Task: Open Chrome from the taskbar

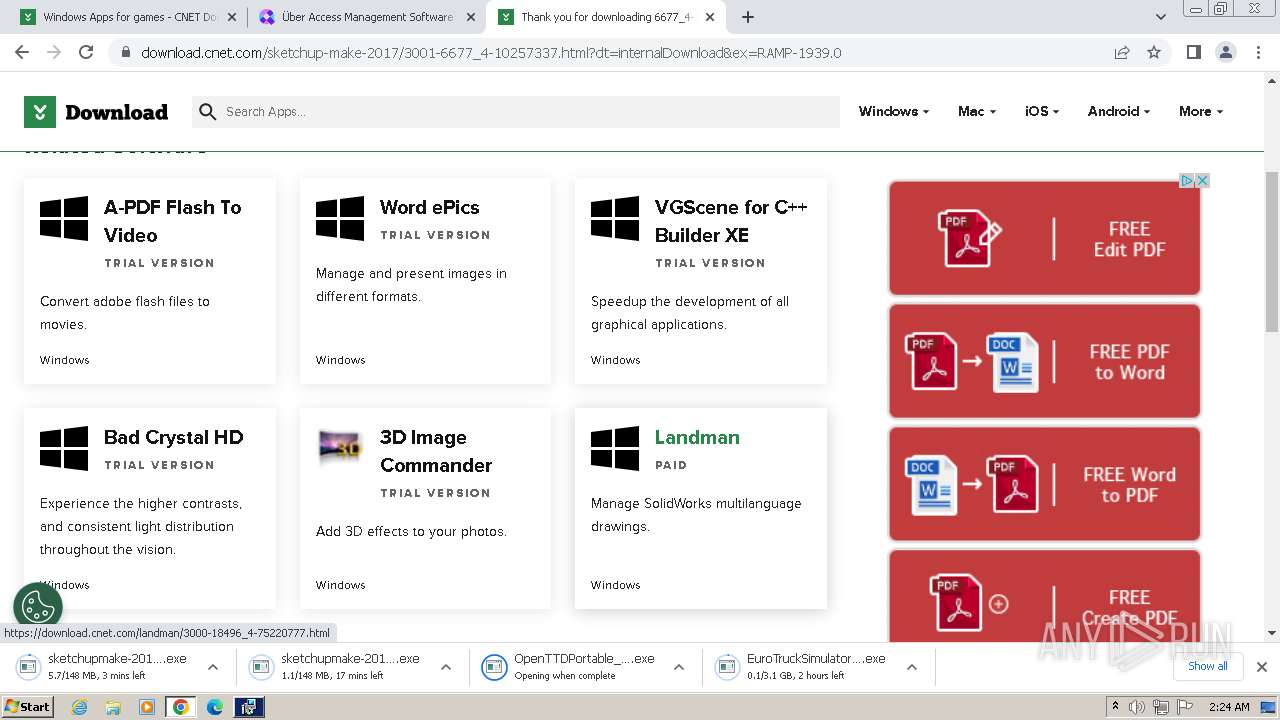Action: pos(181,707)
